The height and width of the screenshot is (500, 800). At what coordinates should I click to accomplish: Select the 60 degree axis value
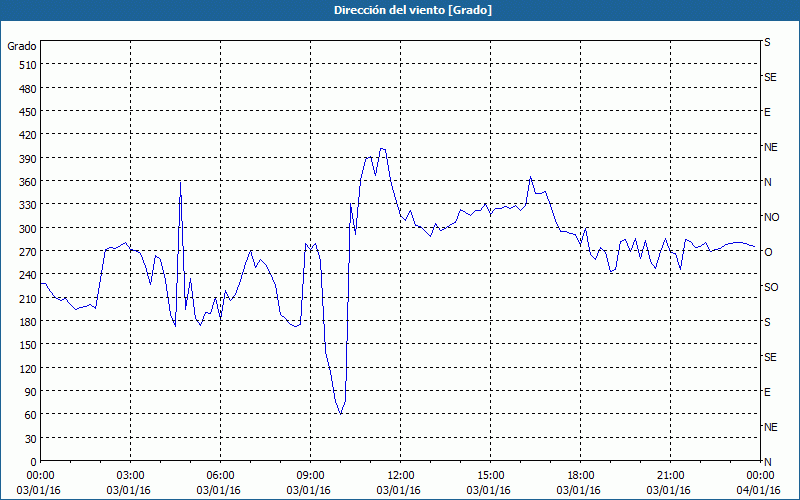coord(31,415)
